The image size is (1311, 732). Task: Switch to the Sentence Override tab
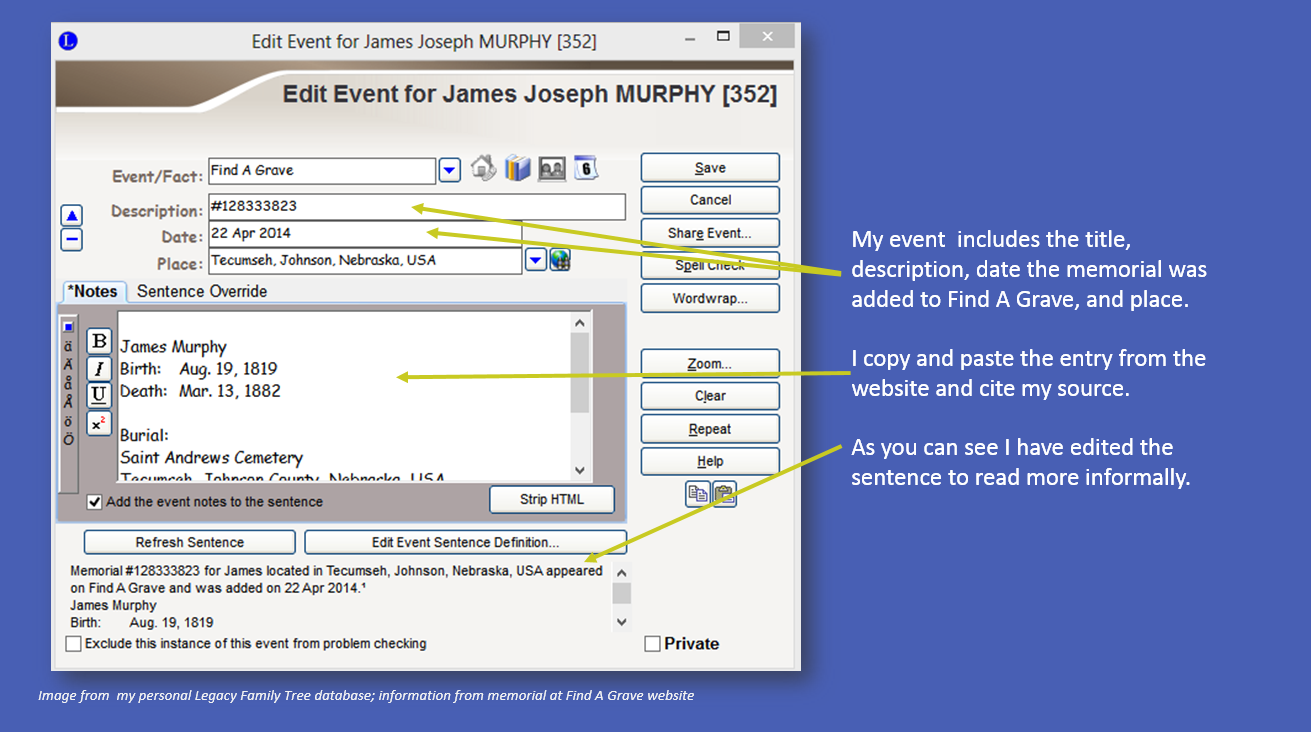(202, 292)
